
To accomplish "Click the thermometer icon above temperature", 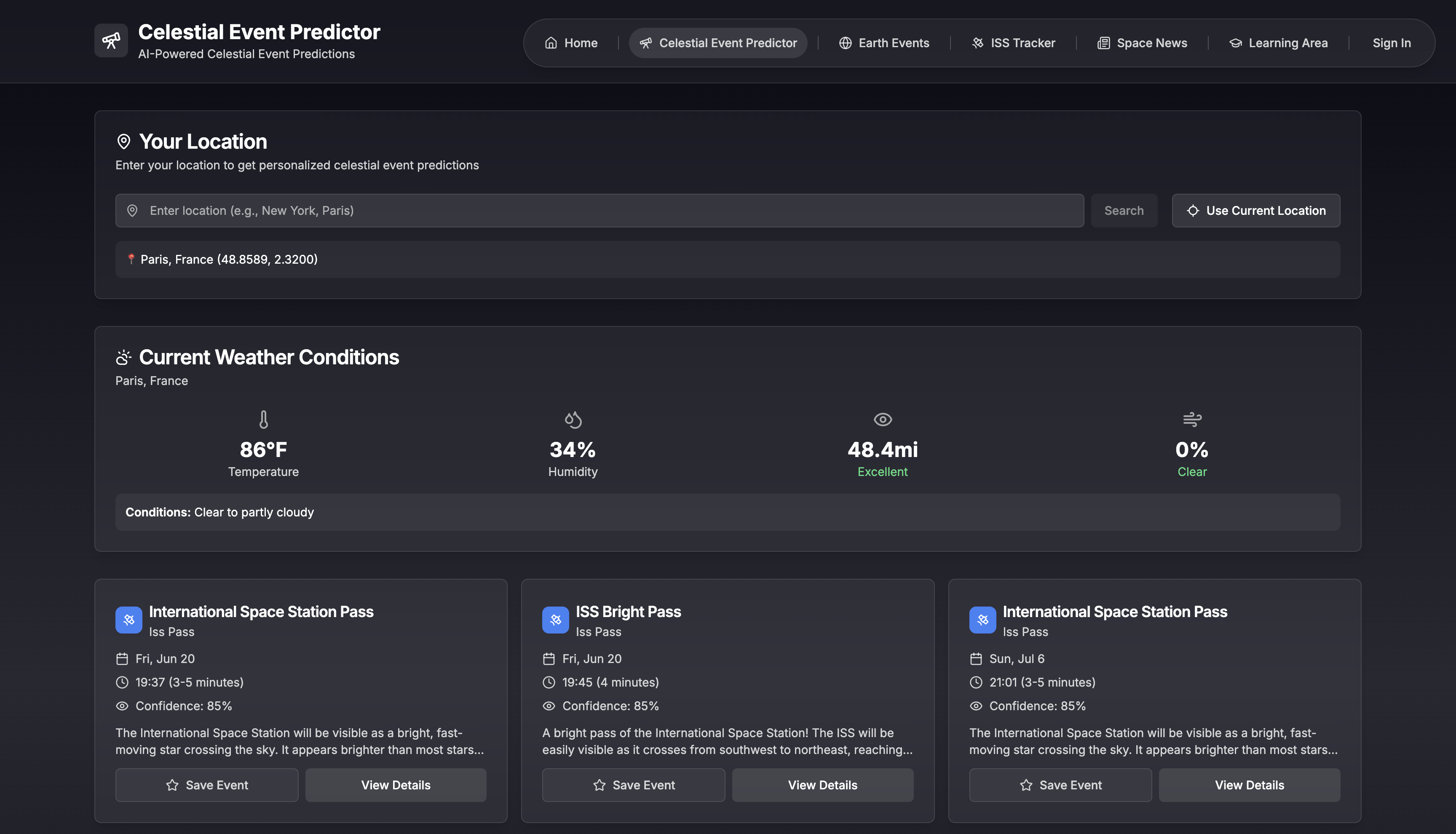I will click(x=263, y=419).
